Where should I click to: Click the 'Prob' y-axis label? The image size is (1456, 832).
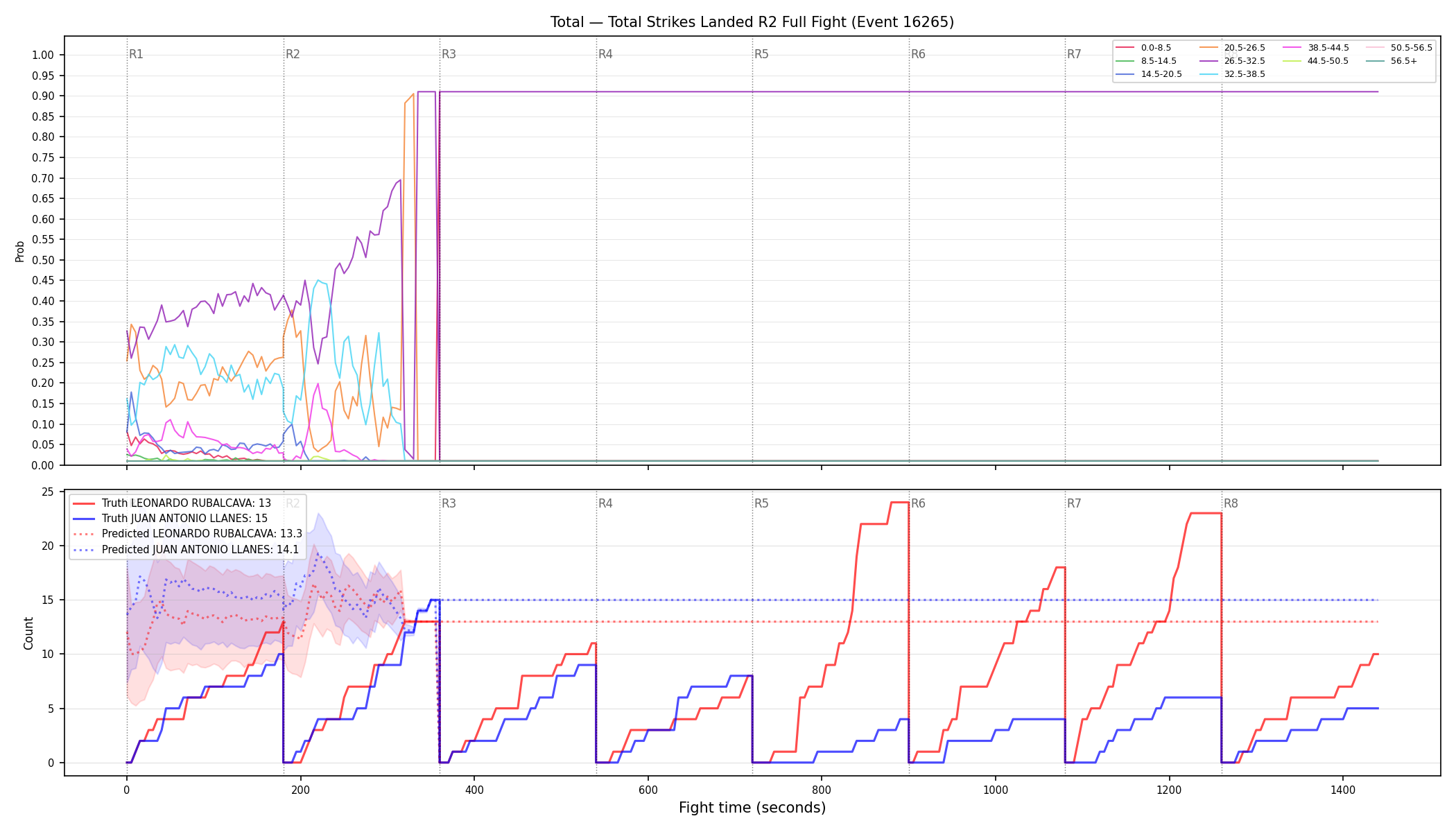[x=20, y=251]
